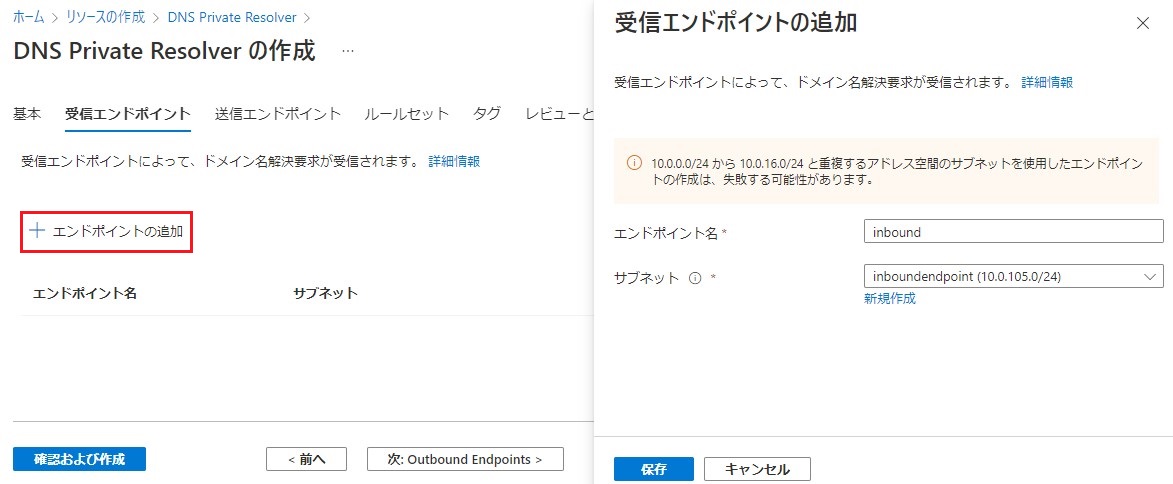Viewport: 1173px width, 484px height.
Task: Click the 受信エンドポイントの追加 panel title
Action: 735,23
